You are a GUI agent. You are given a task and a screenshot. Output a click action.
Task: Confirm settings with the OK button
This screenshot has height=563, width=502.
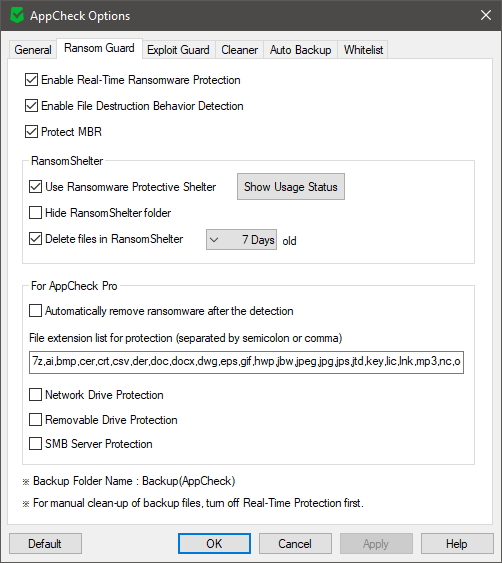click(214, 544)
